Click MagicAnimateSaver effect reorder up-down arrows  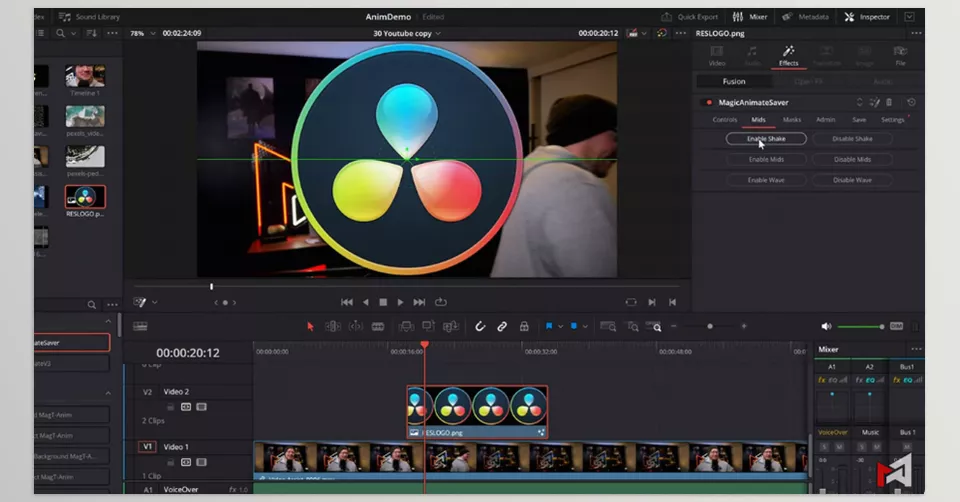click(x=860, y=102)
